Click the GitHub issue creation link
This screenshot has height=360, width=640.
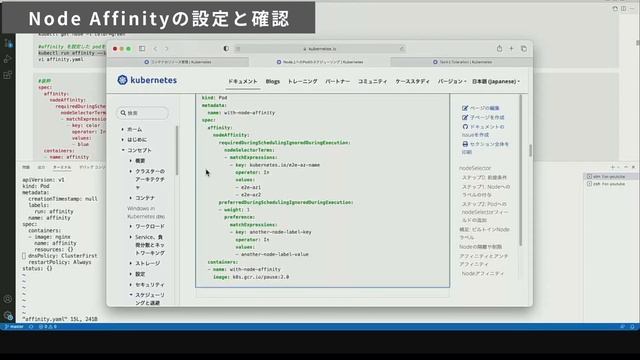483,131
